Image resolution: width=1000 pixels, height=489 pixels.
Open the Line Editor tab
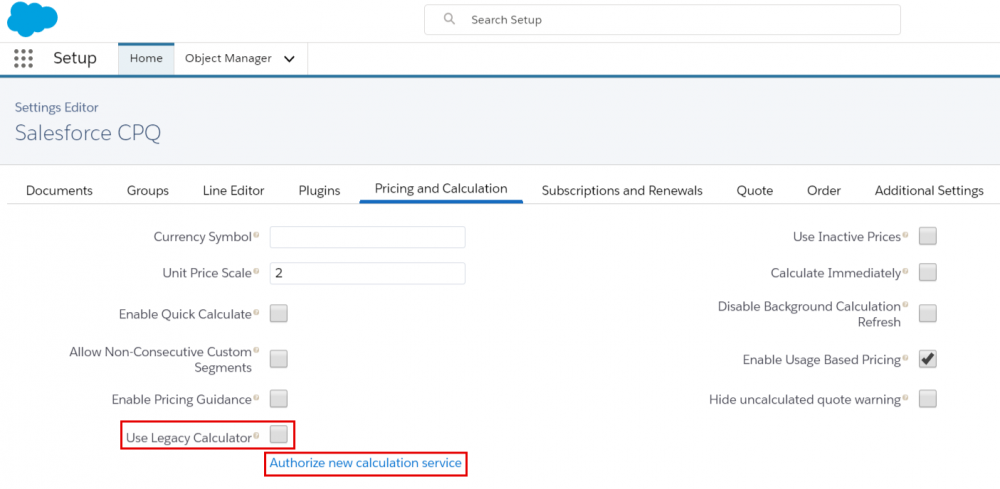point(233,191)
